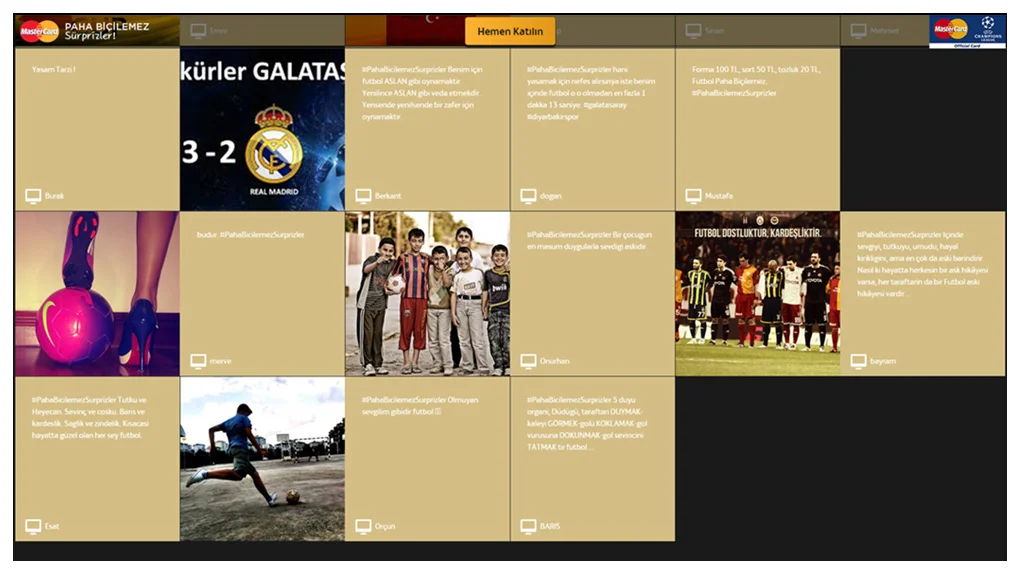Click Esat's post about 'Tutku ve Heyecan'
This screenshot has width=1020, height=574.
(90, 418)
